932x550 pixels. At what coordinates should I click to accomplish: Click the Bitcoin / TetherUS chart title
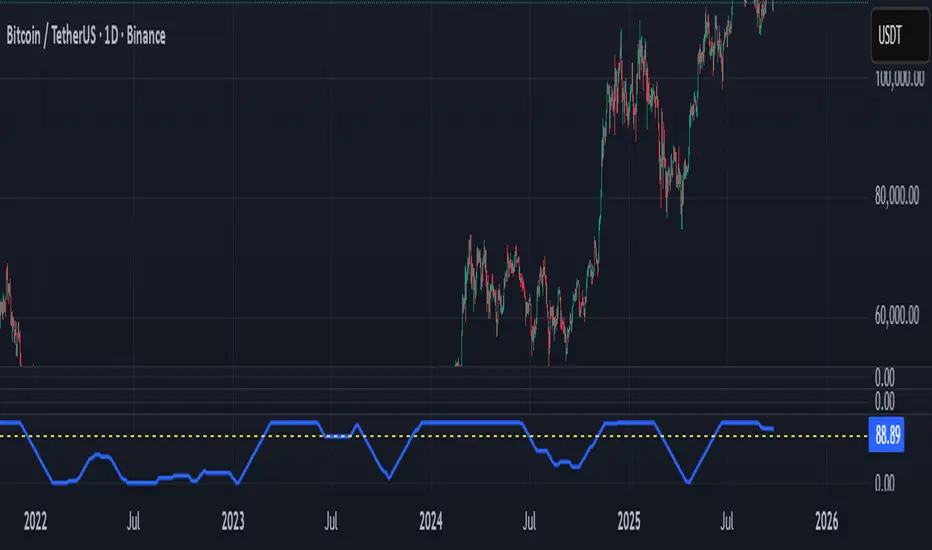(87, 37)
